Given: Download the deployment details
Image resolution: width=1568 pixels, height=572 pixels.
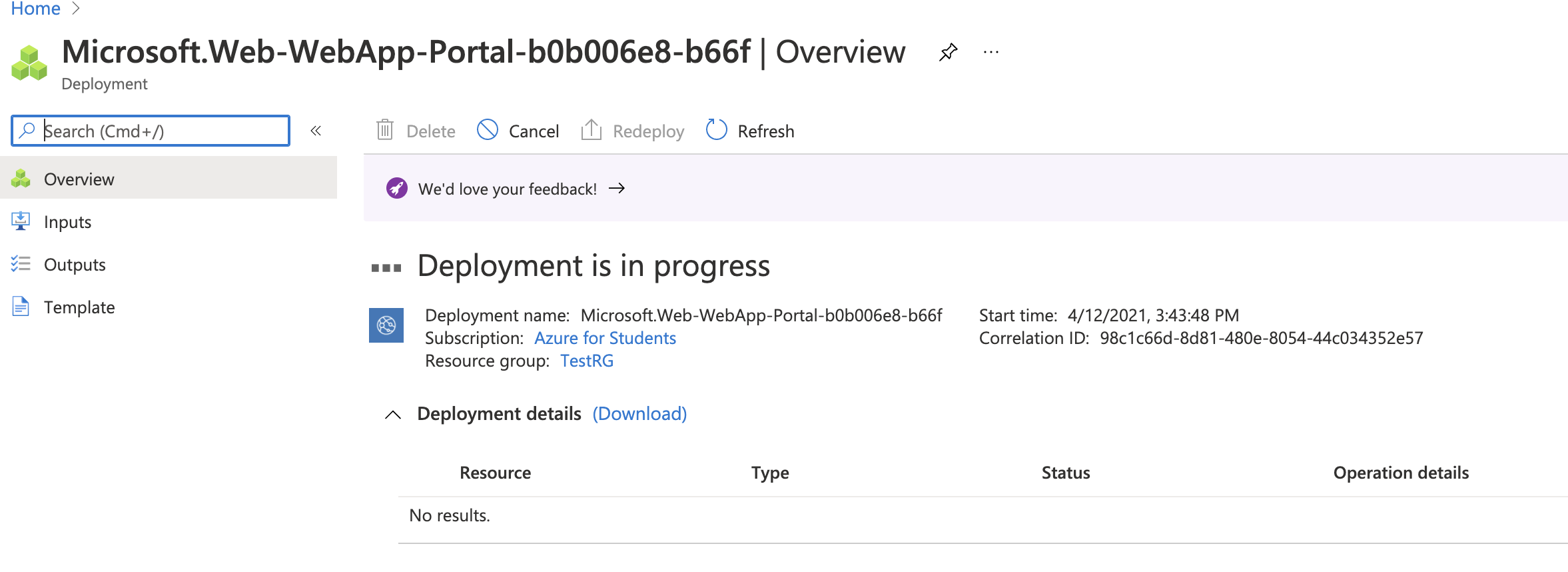Looking at the screenshot, I should point(639,414).
